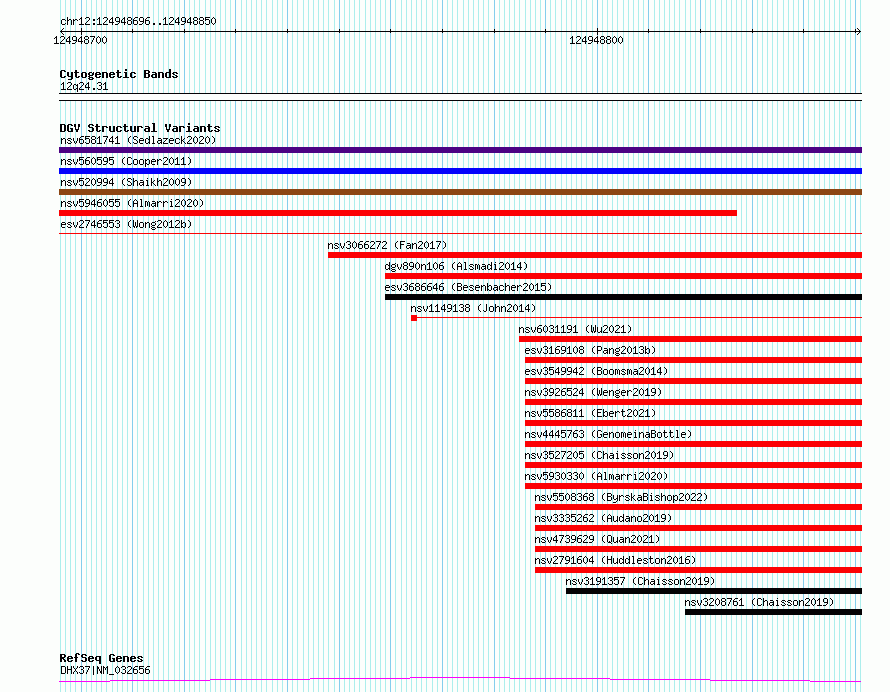Select the red nsv2791604 variant bar
The width and height of the screenshot is (890, 692).
(x=699, y=571)
